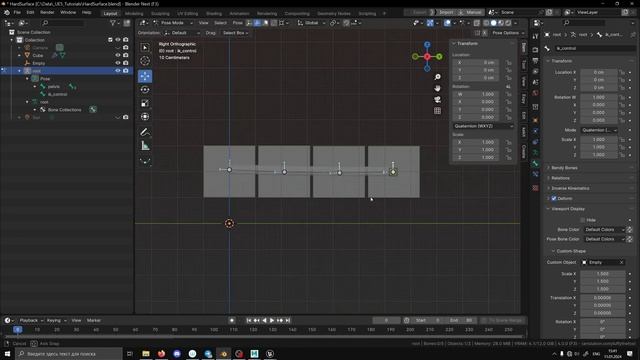
Task: Toggle X-Ray viewport icon
Action: click(x=477, y=23)
